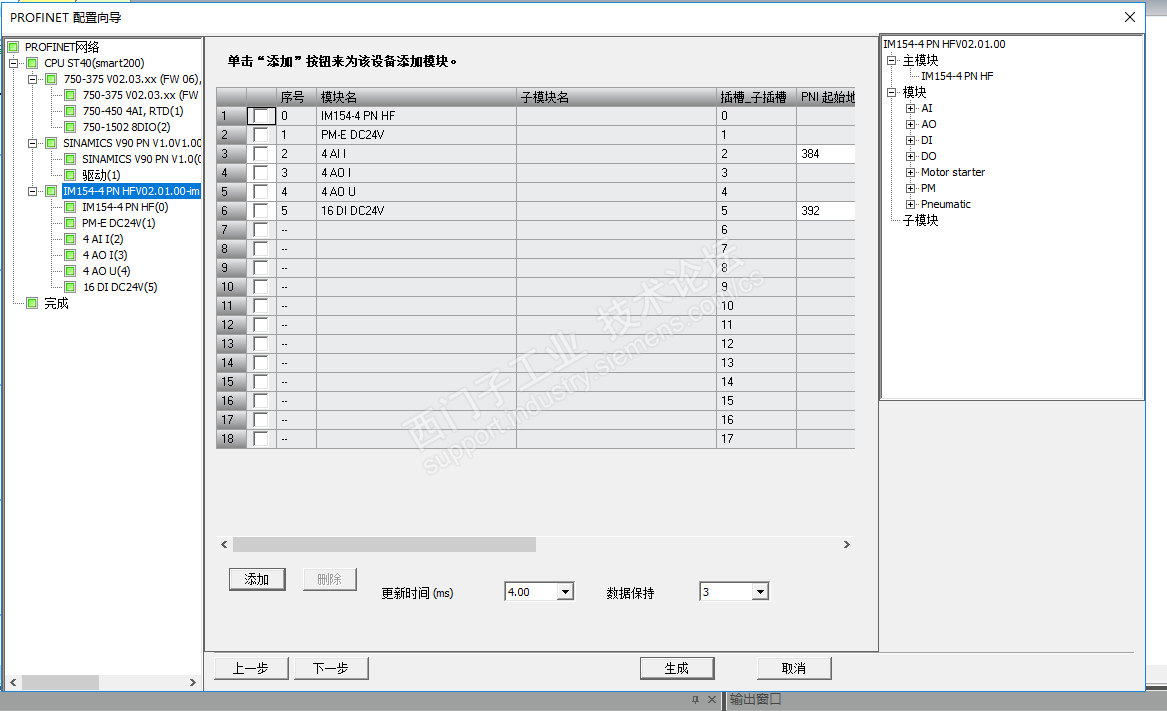Tick the checkbox in table row 18
1167x711 pixels.
pyautogui.click(x=260, y=439)
